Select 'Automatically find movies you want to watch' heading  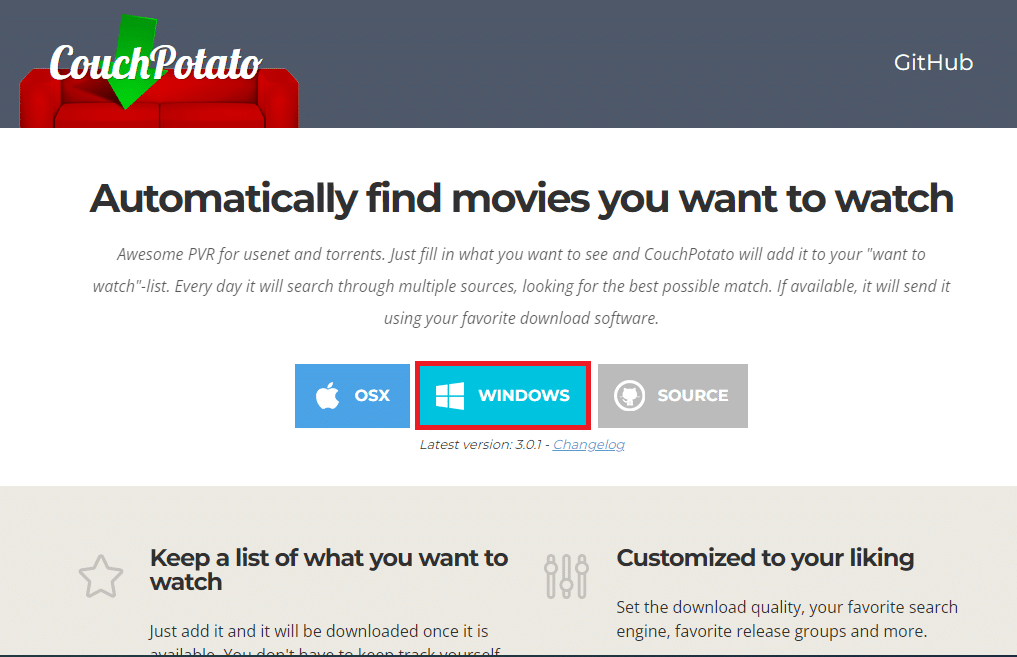[x=521, y=198]
